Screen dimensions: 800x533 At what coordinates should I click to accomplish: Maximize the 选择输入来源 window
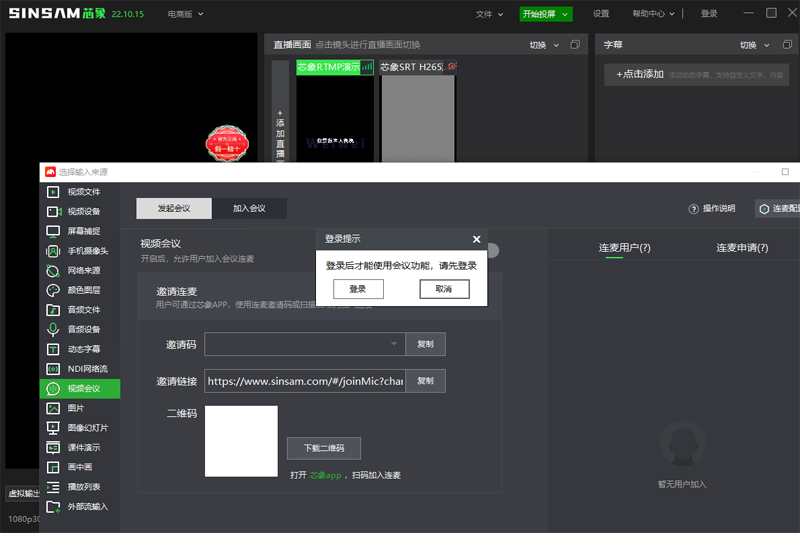[785, 172]
